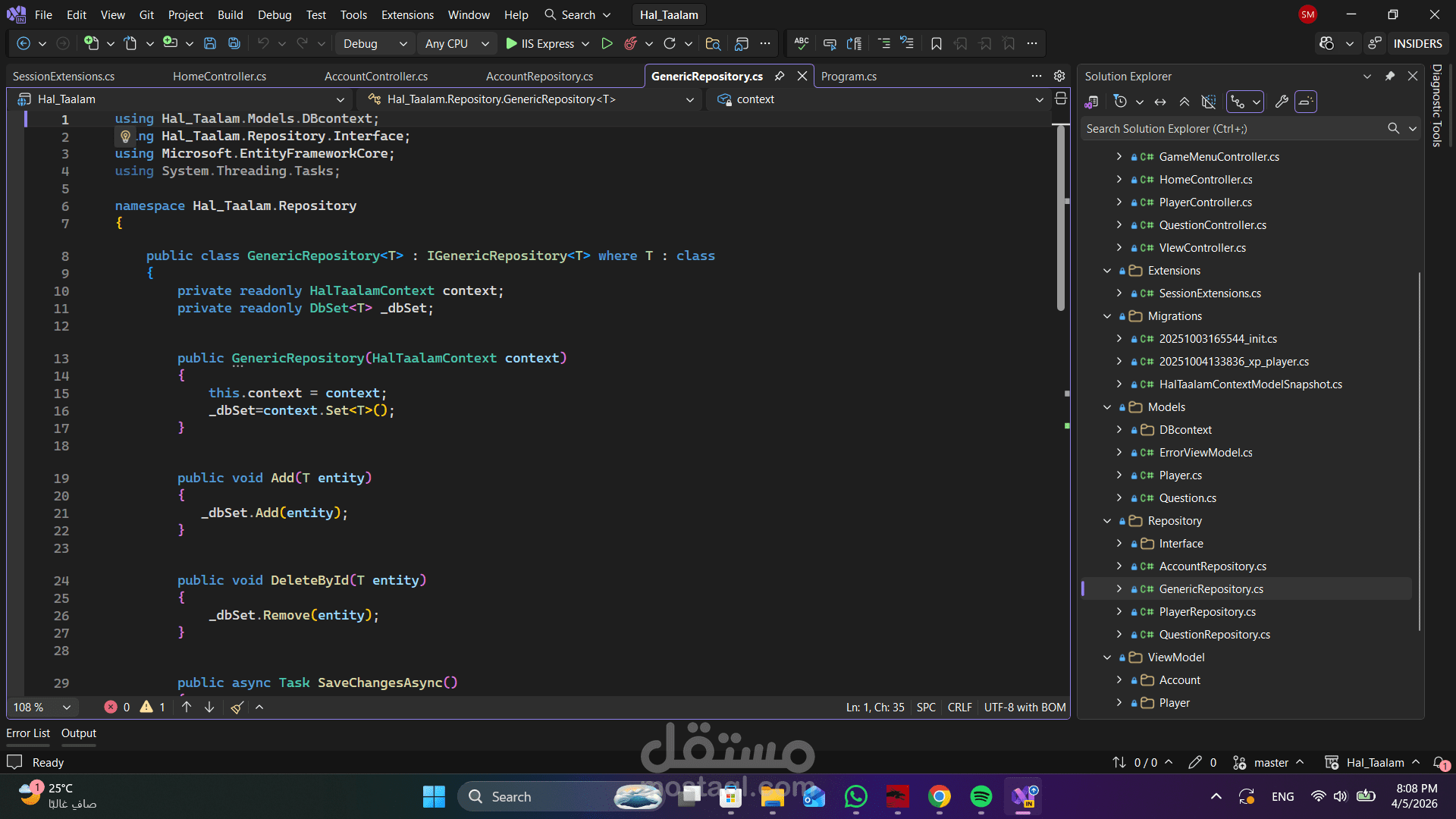Open Spotify from the taskbar

click(981, 797)
